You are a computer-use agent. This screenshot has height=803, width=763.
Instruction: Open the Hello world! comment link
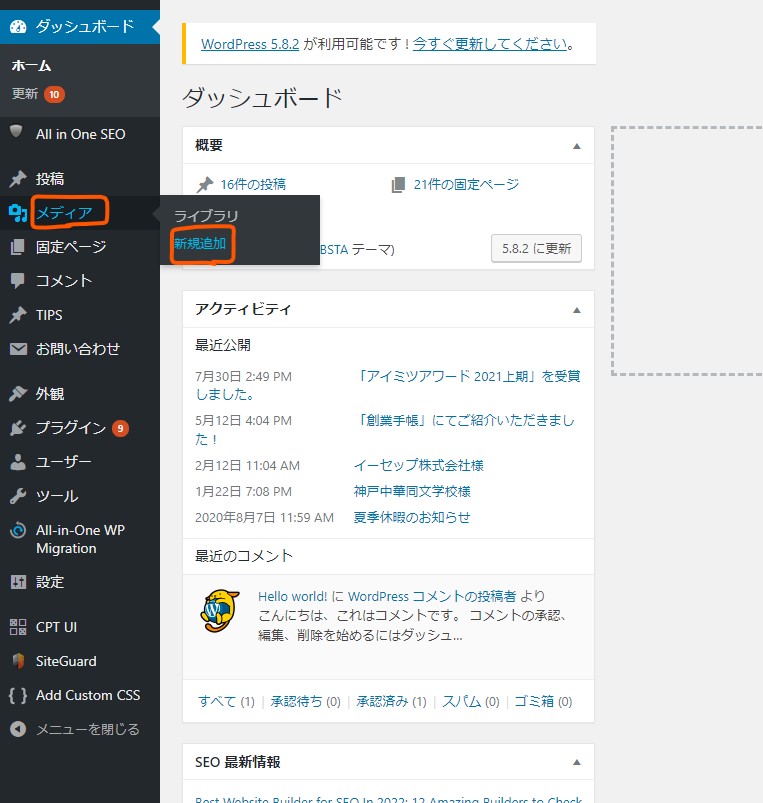[x=292, y=597]
